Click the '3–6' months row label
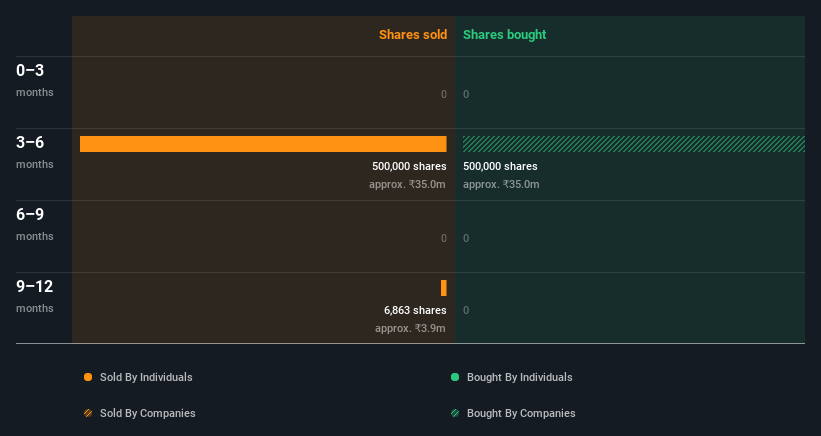The width and height of the screenshot is (821, 436). point(30,142)
